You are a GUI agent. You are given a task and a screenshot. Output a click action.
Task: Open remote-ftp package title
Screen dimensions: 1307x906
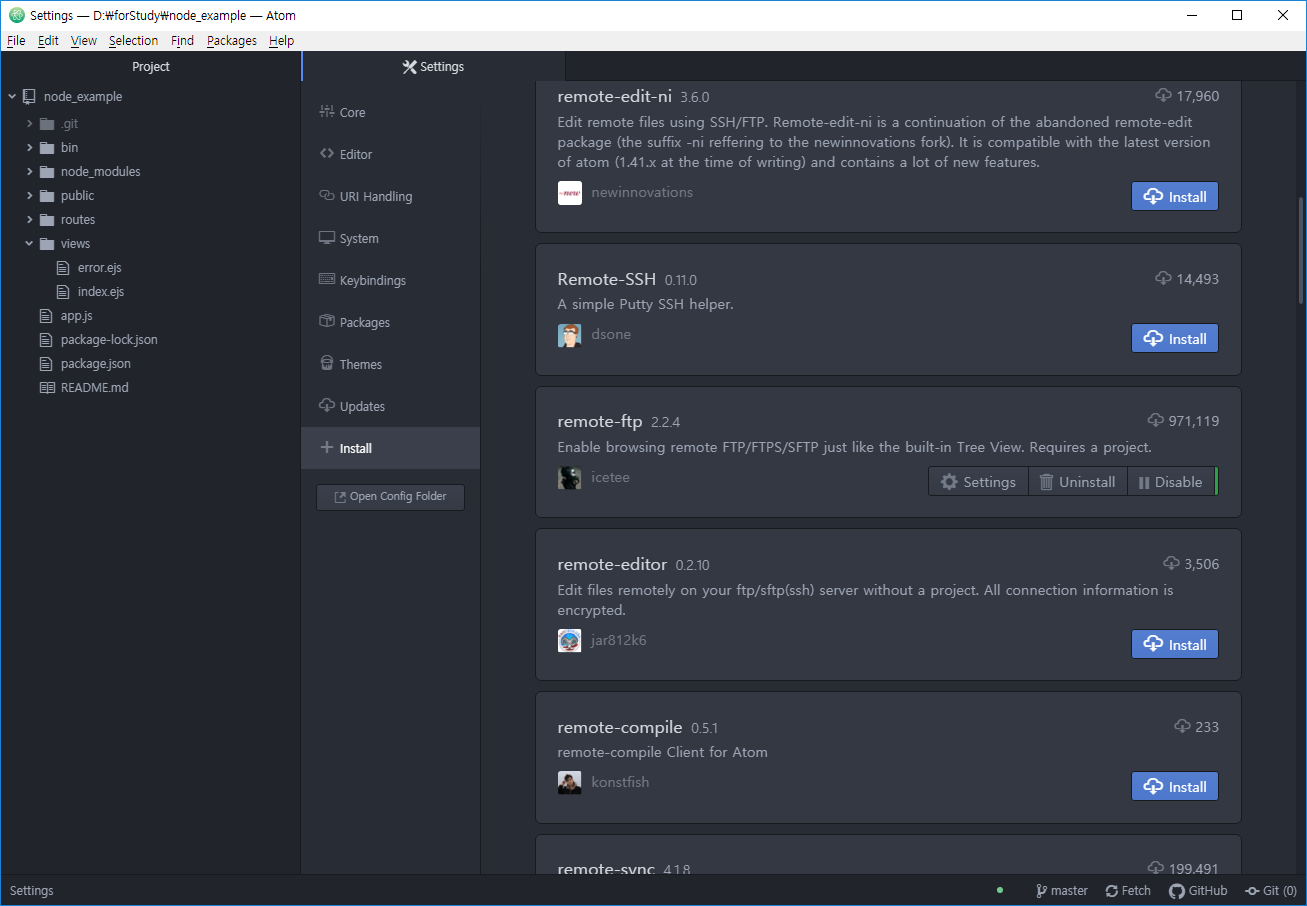click(600, 421)
